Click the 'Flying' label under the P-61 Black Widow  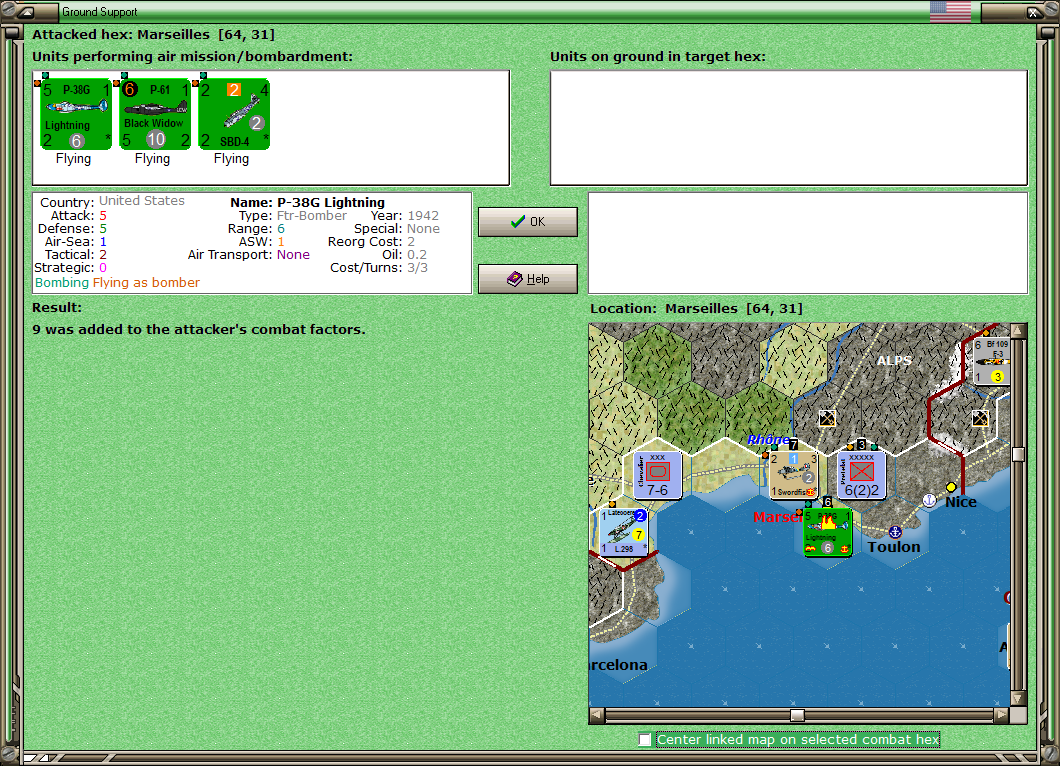click(x=152, y=158)
